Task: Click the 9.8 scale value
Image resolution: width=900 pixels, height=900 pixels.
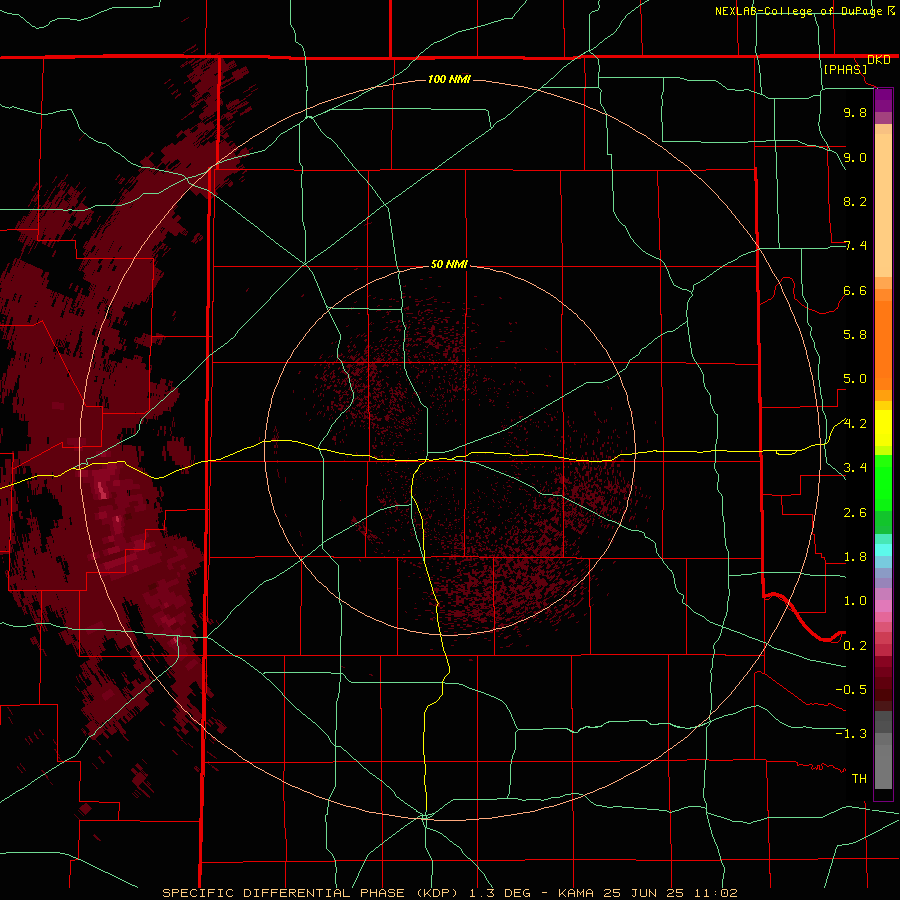Action: (855, 112)
